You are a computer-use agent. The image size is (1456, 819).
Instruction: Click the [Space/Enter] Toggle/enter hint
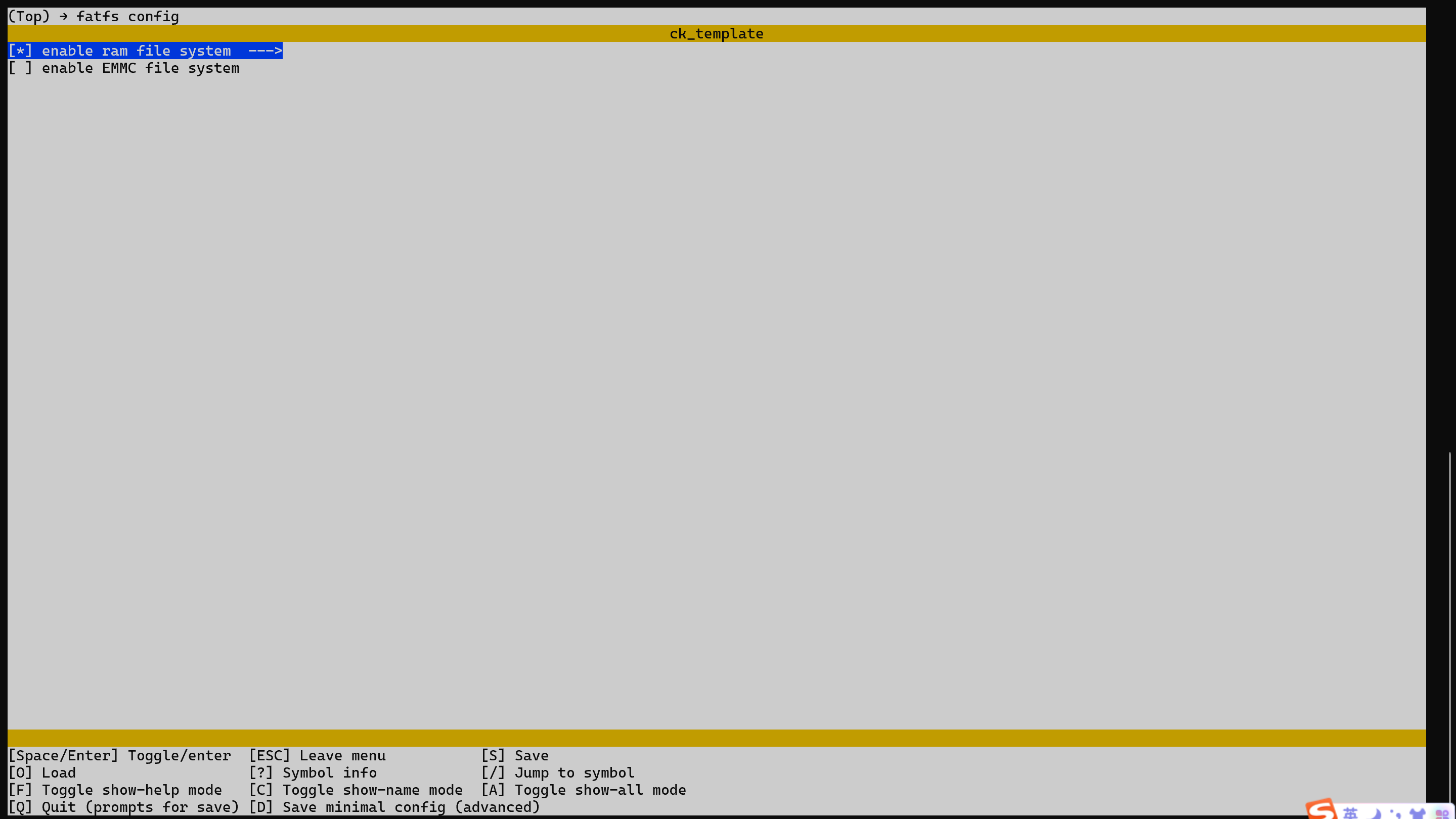(x=120, y=755)
